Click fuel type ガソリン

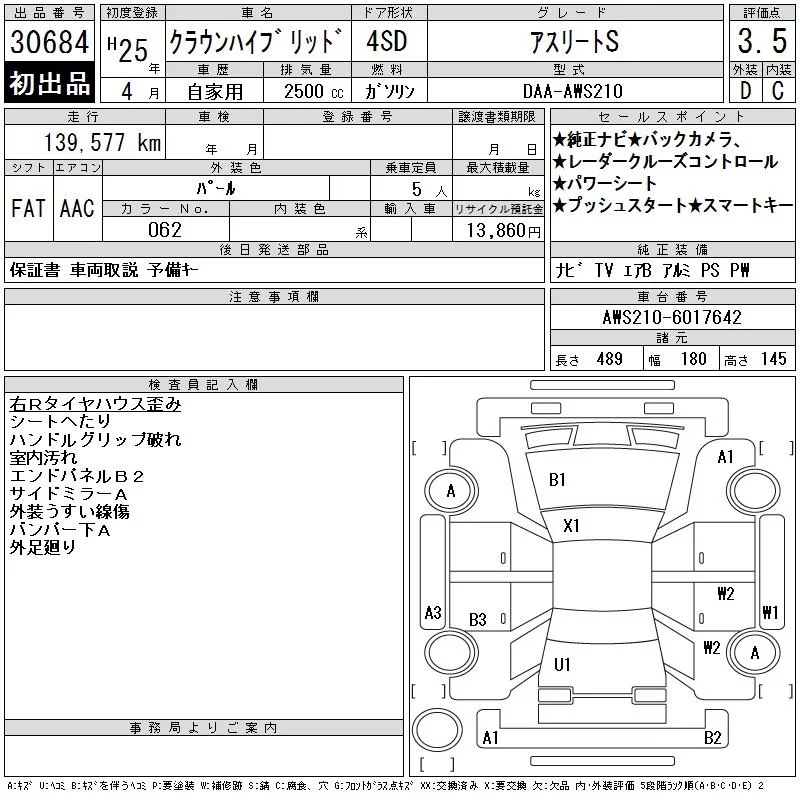pyautogui.click(x=390, y=91)
